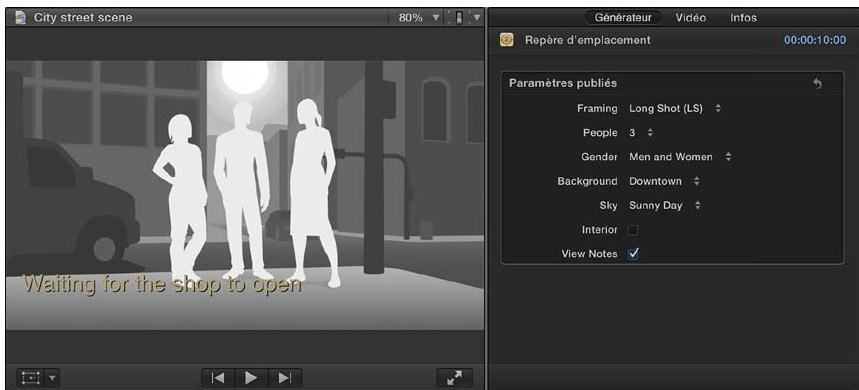Click the 00:00:10:00 timecode value
Screen dimensions: 859x390
click(815, 40)
